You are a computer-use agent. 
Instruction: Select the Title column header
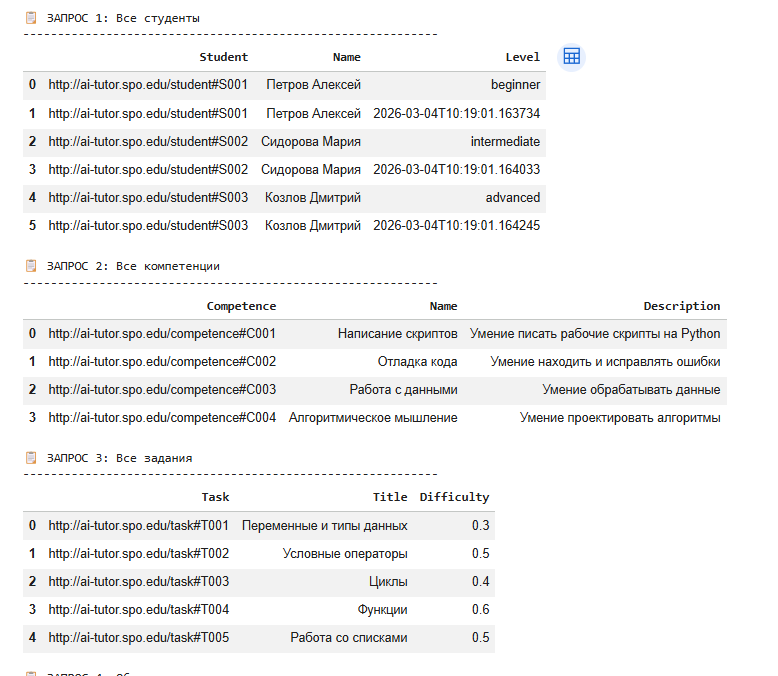(x=390, y=497)
